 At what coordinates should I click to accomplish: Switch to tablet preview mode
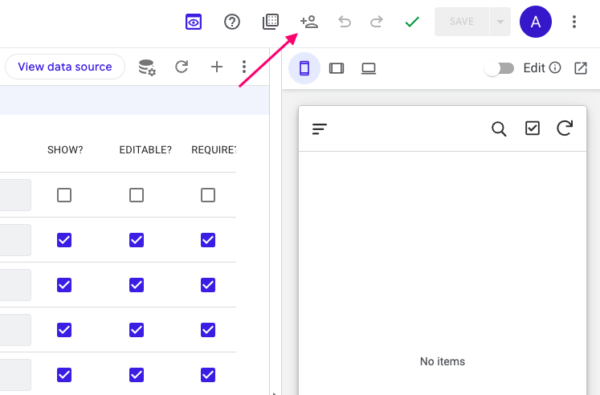(336, 69)
